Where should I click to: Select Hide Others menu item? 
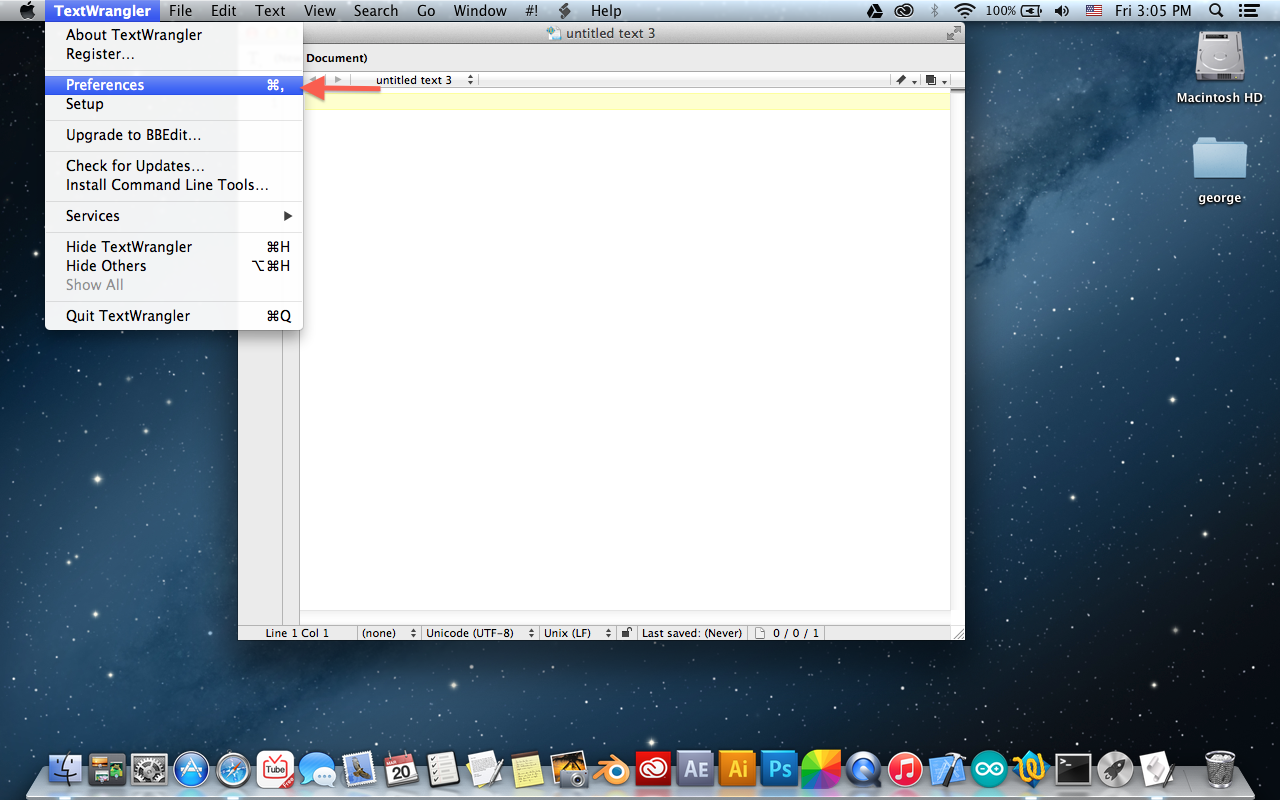click(x=174, y=266)
